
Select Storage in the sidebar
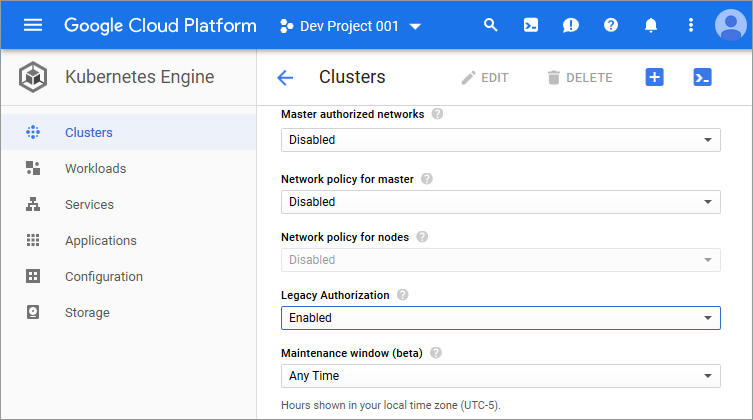129,312
